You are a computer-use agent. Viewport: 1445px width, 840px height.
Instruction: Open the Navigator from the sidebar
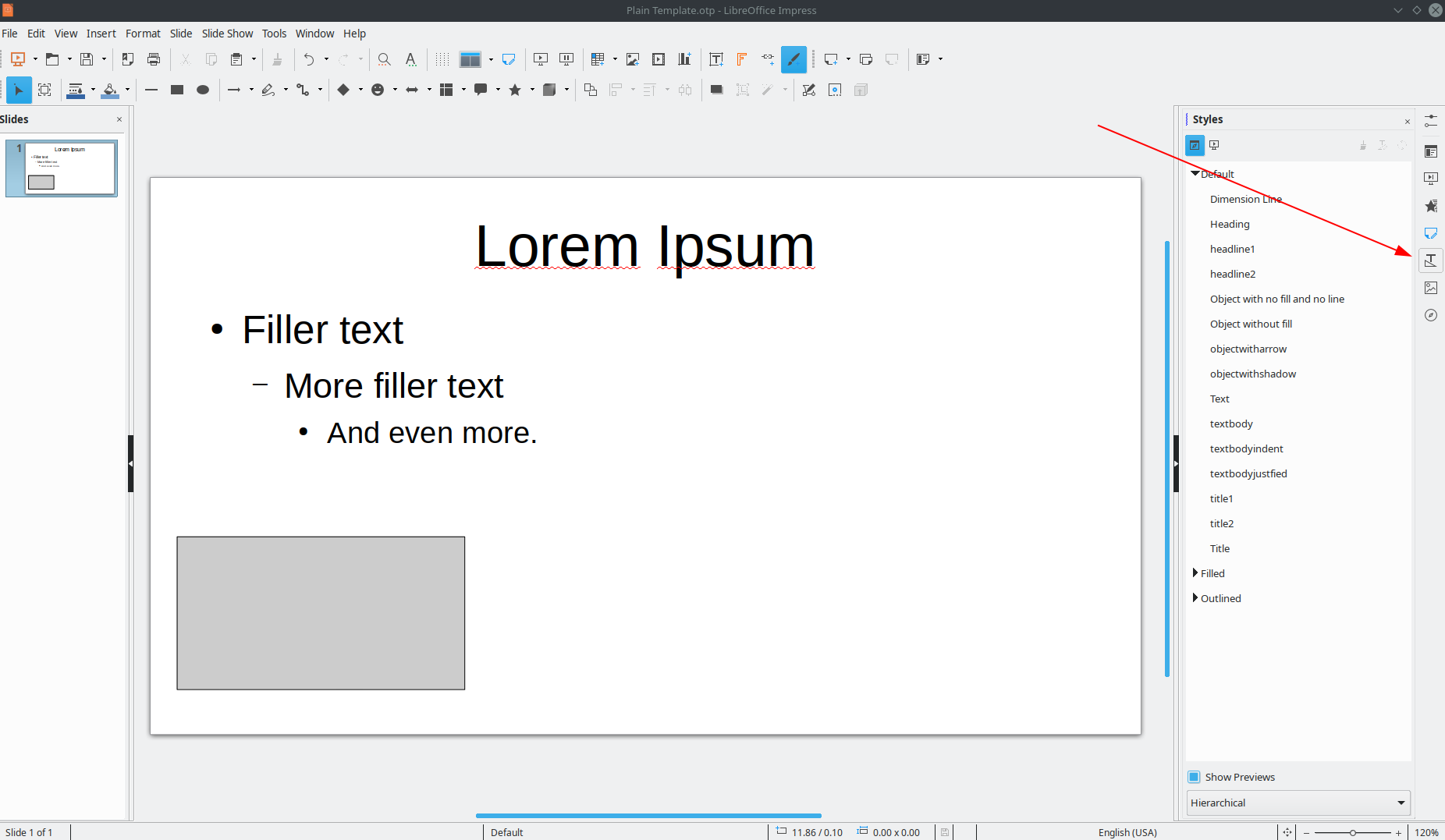1431,315
